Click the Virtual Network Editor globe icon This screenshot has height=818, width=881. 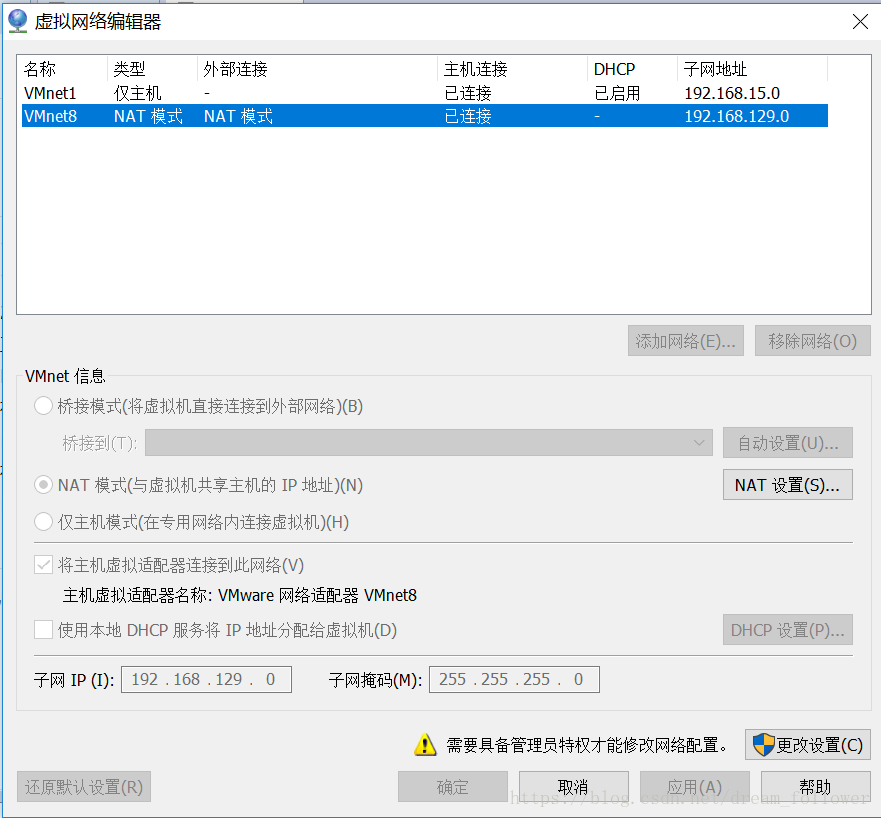coord(17,21)
